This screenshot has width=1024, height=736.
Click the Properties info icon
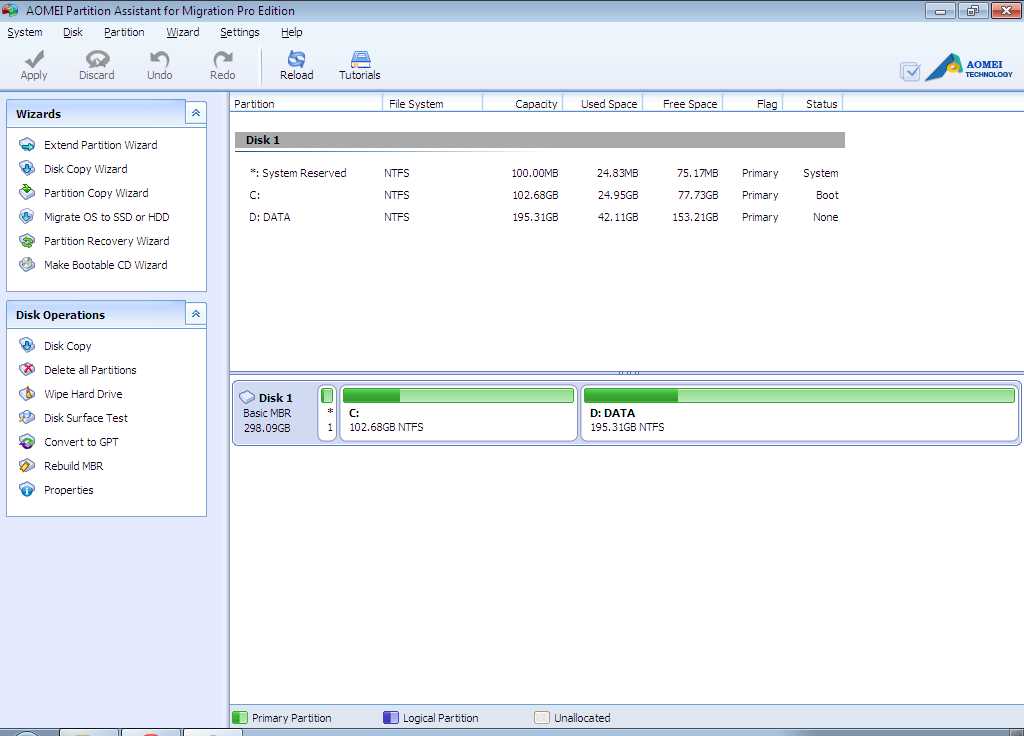[27, 489]
